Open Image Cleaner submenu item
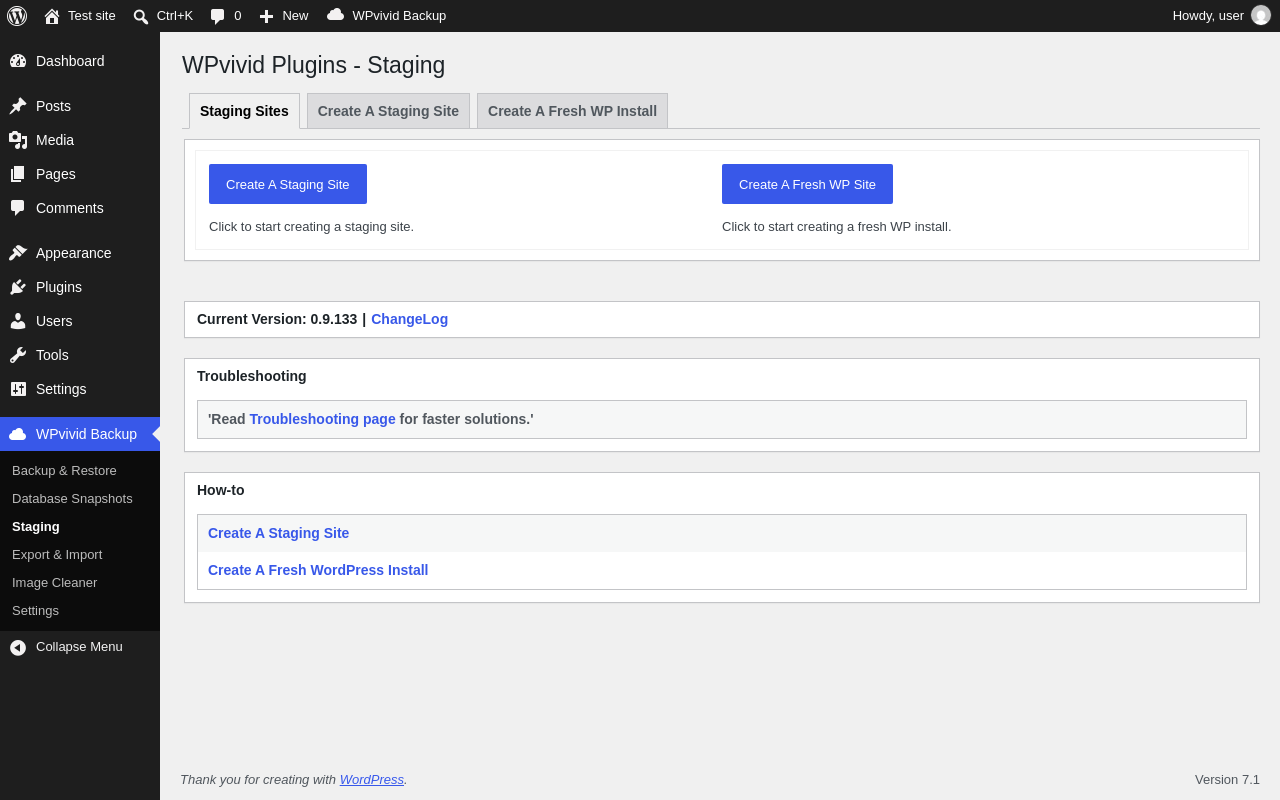The width and height of the screenshot is (1280, 800). 55,582
